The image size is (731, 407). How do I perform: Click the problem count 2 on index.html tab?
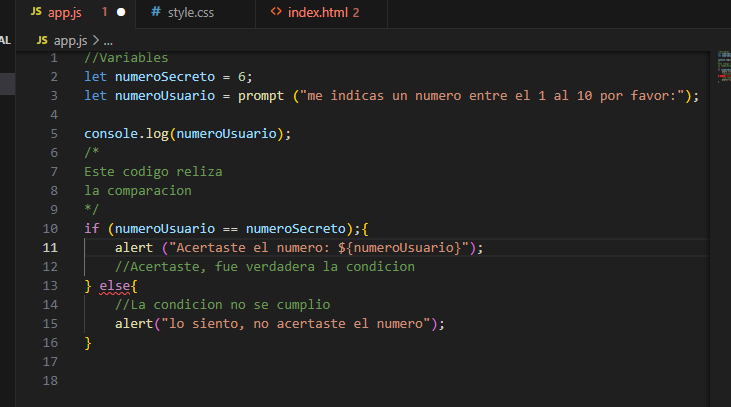(x=356, y=13)
